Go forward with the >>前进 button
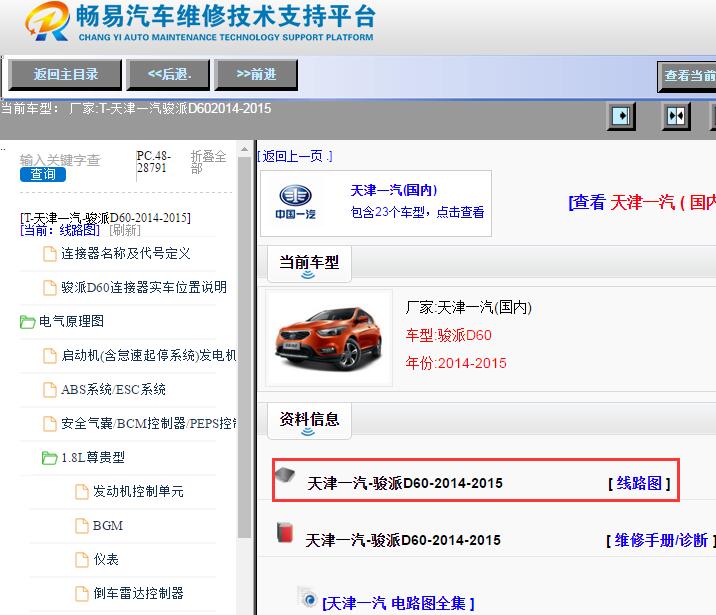This screenshot has width=716, height=615. 256,74
